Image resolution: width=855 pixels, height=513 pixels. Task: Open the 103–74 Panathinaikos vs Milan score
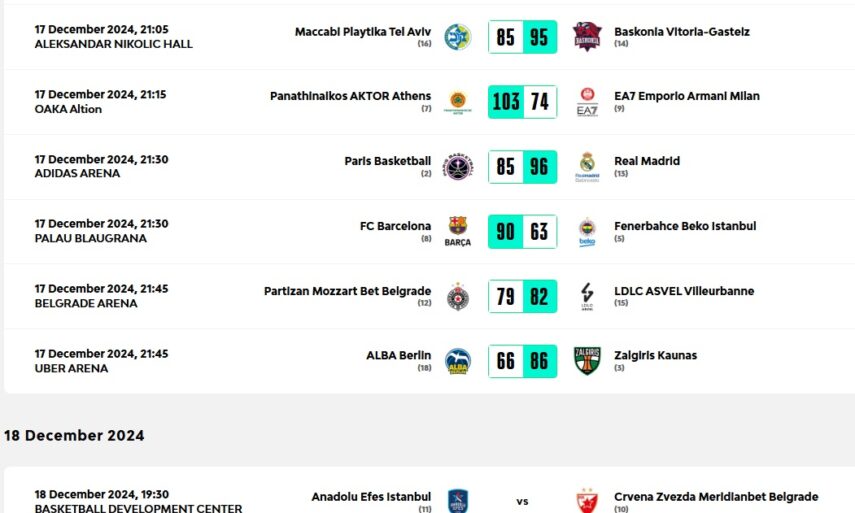tap(522, 102)
